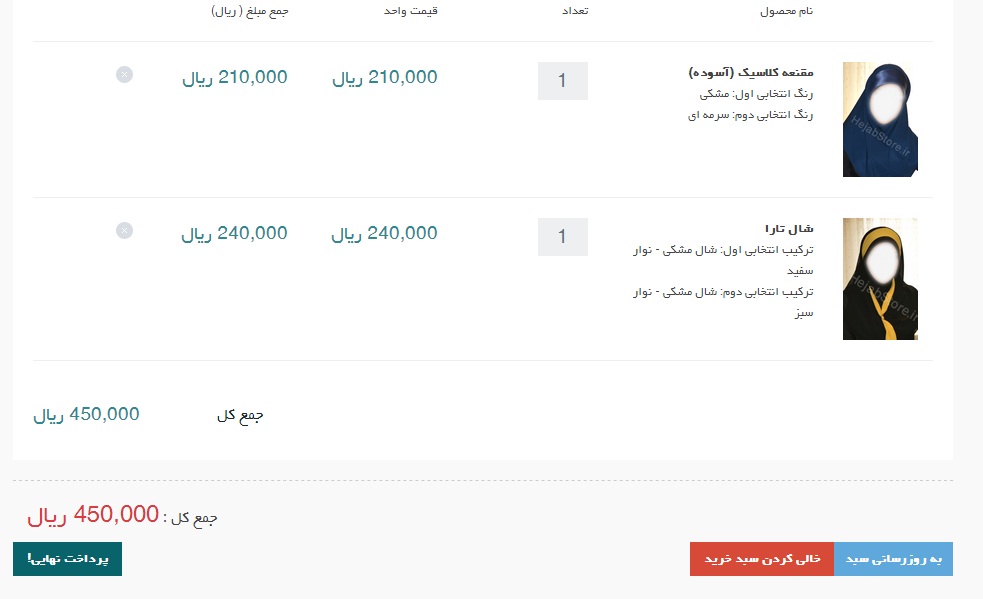Click the جمع مبلغ (ریال) column header
The height and width of the screenshot is (599, 983).
coord(250,11)
